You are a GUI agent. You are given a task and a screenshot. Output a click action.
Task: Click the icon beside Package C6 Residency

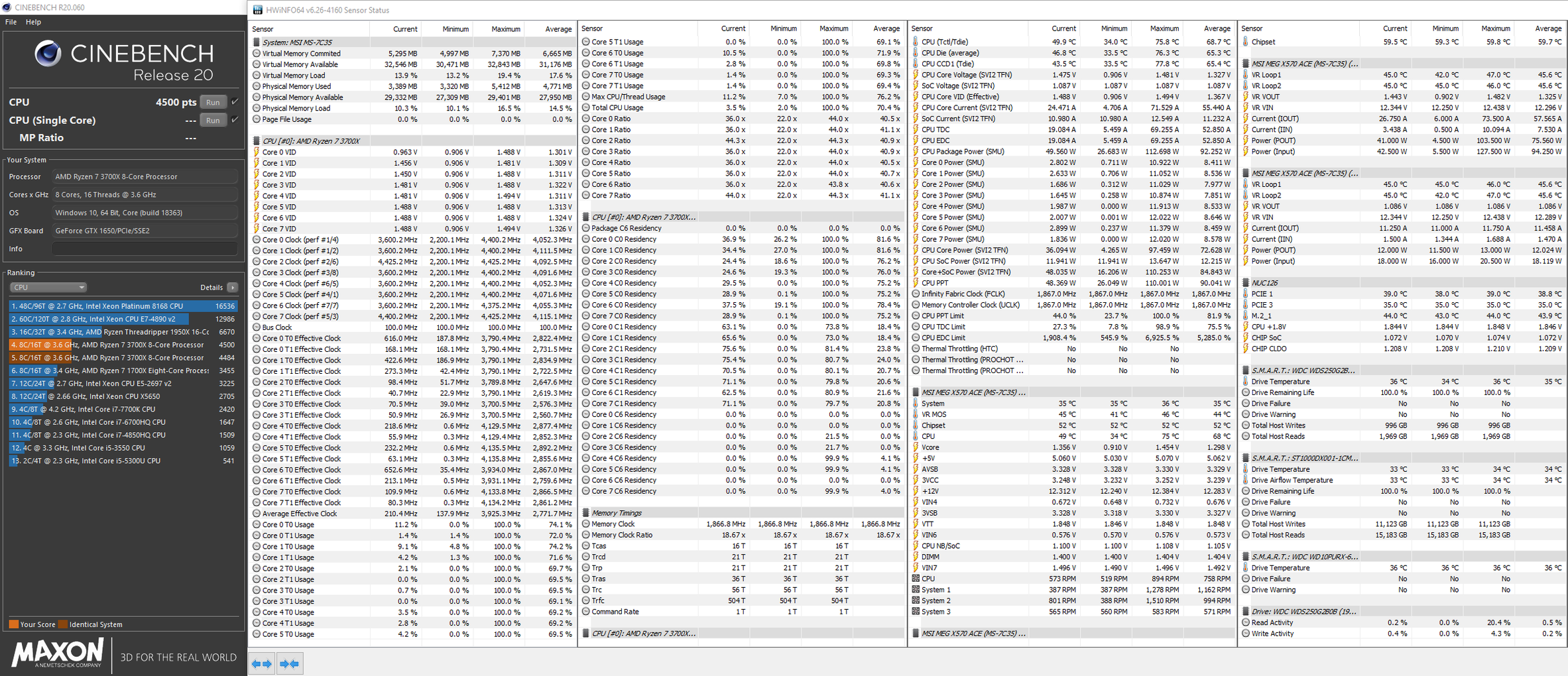tap(586, 228)
